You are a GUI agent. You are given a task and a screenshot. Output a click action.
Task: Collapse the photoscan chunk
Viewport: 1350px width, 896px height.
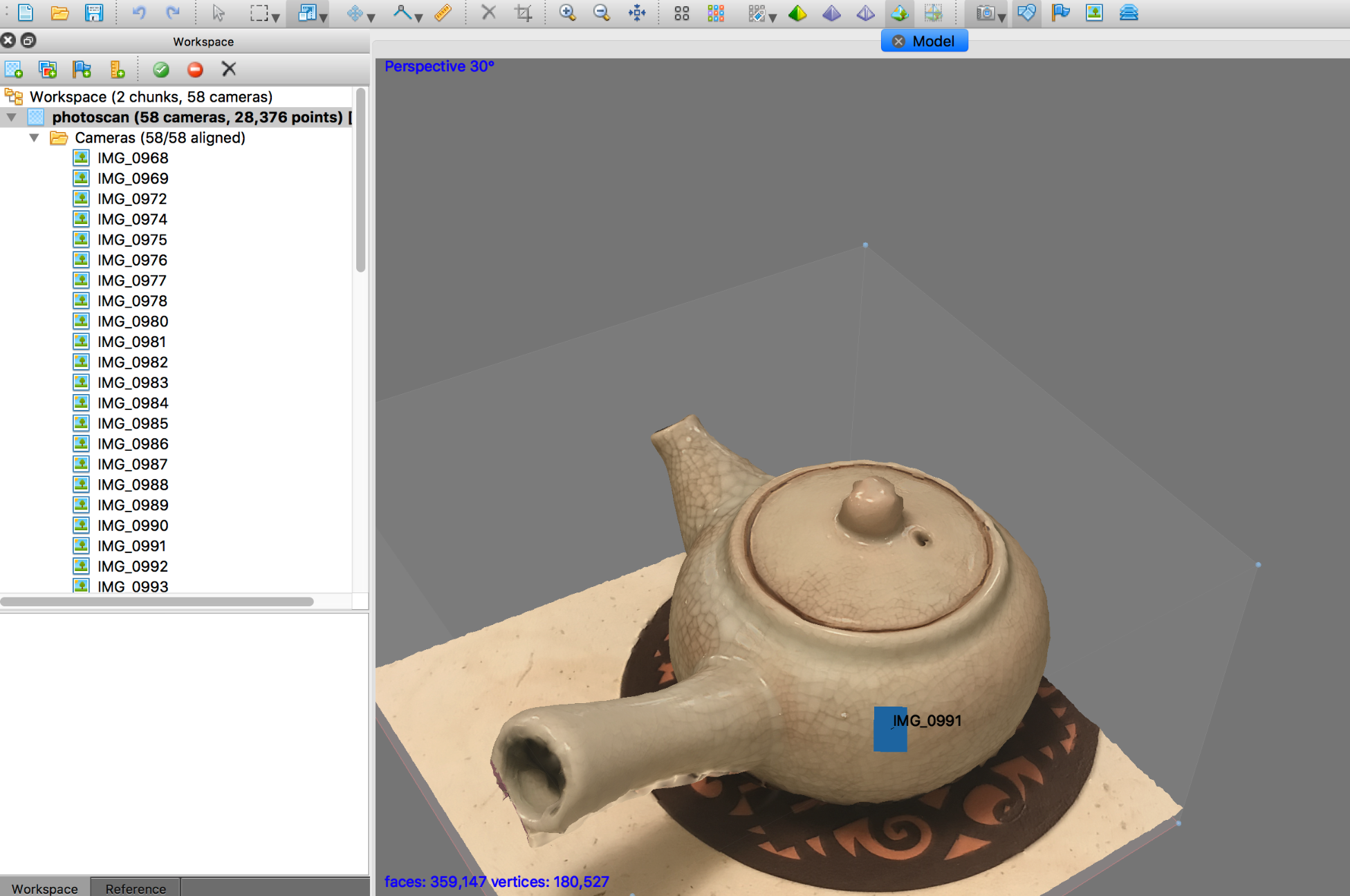click(x=11, y=118)
